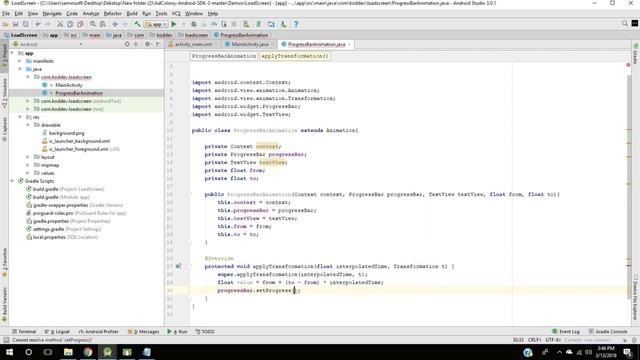Open the Android project view selector
Image resolution: width=640 pixels, height=360 pixels.
(47, 44)
